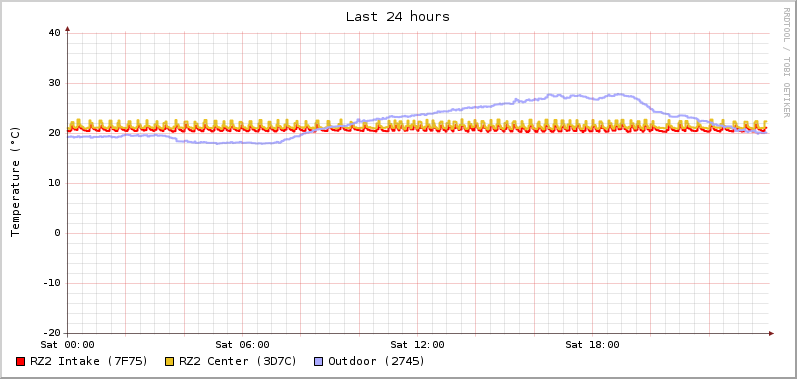Select the RZ2 Center (3D7C) legend label
Image resolution: width=797 pixels, height=379 pixels.
[238, 361]
